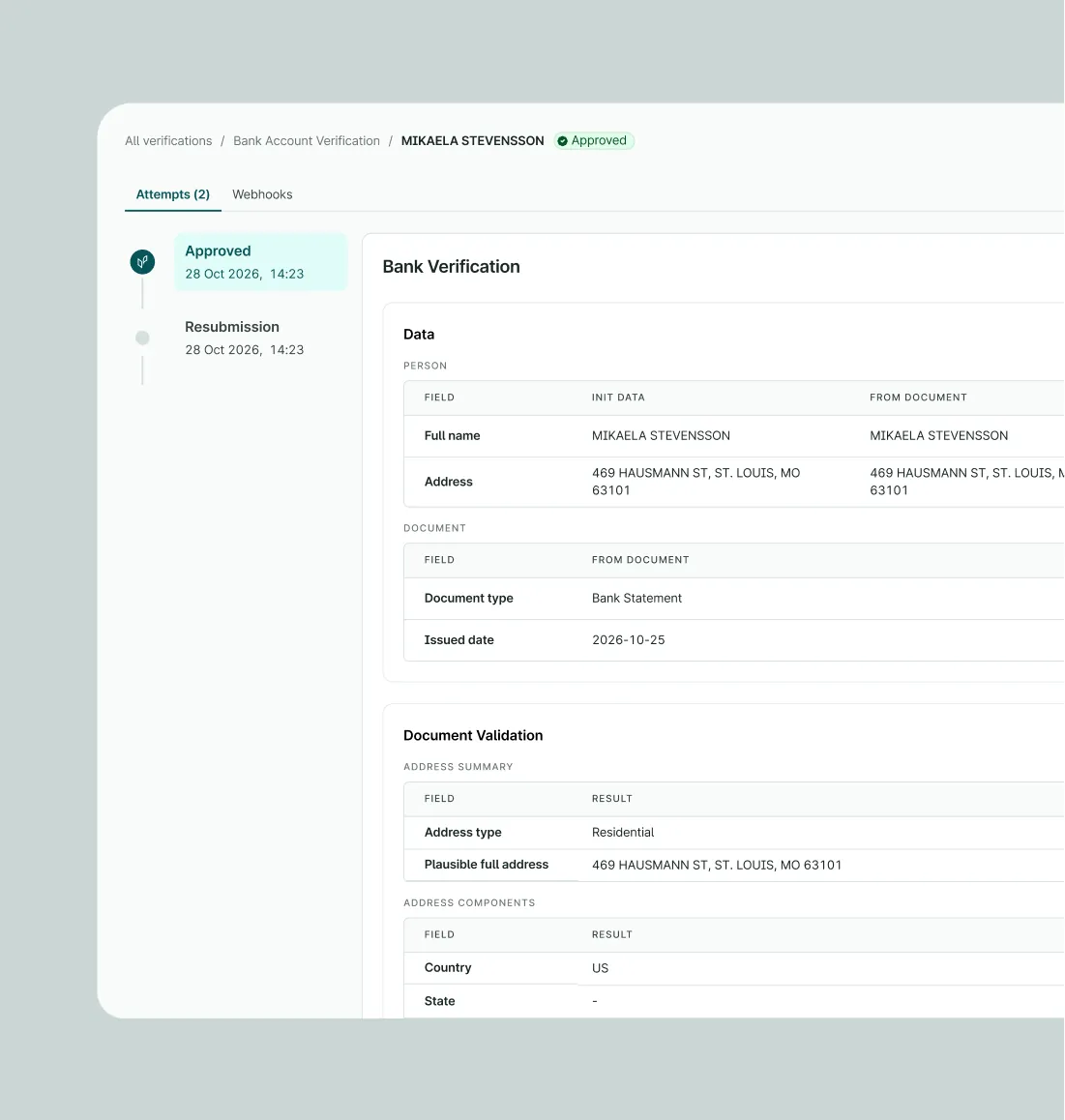
Task: Select the US country value
Action: pyautogui.click(x=600, y=968)
